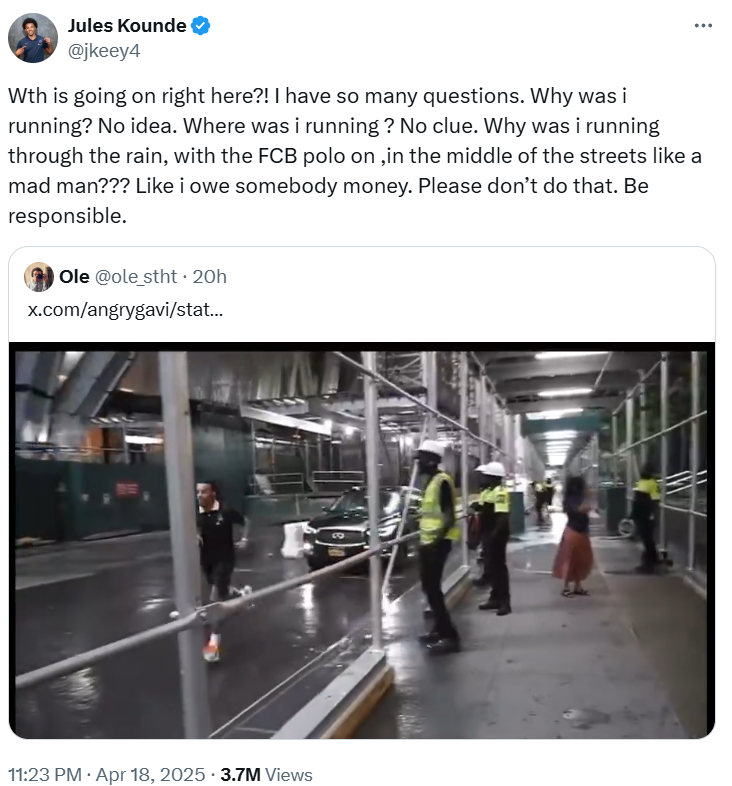Screen dimensions: 732x786
Task: Click the "Views" label text
Action: (x=289, y=774)
